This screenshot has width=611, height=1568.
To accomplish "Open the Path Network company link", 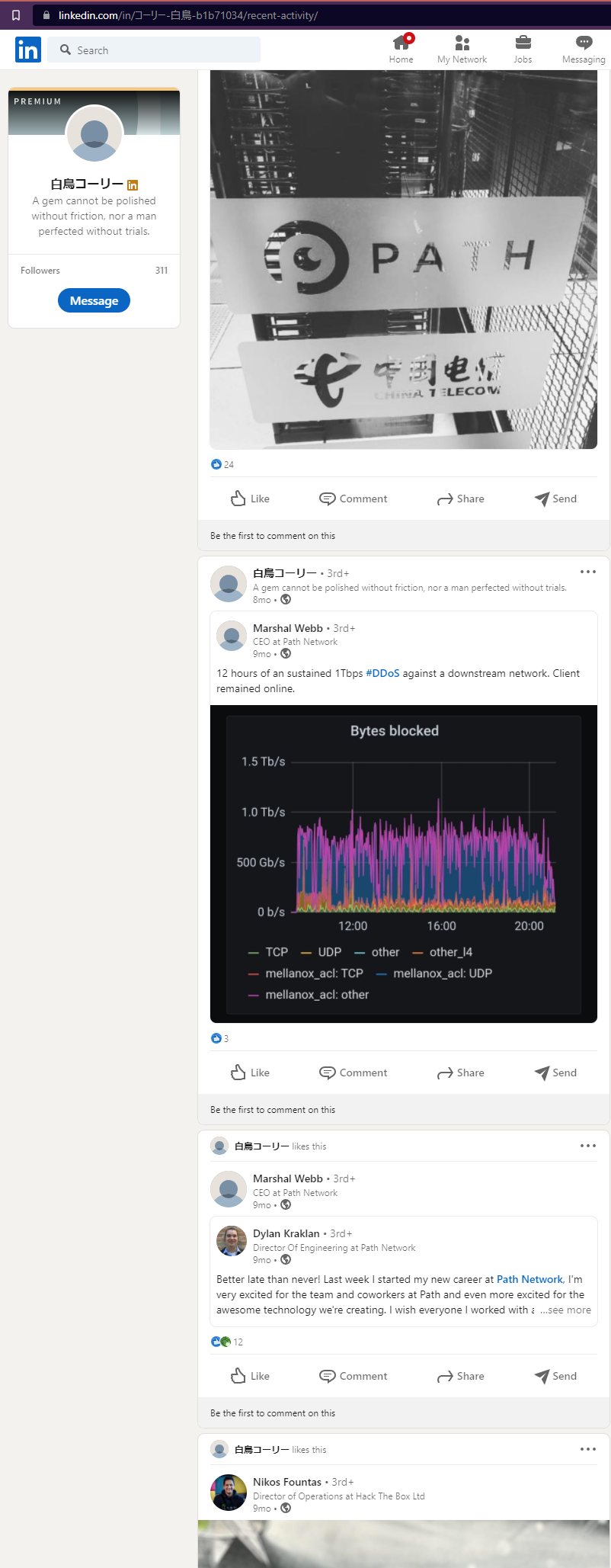I will pos(529,1279).
